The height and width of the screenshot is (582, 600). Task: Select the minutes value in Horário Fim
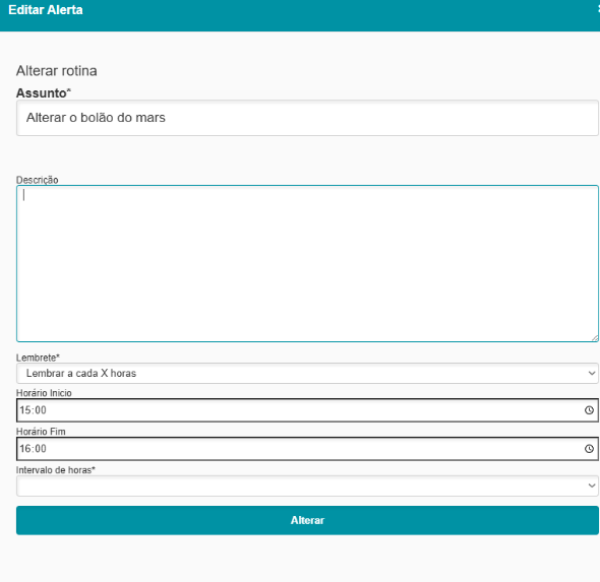coord(41,449)
